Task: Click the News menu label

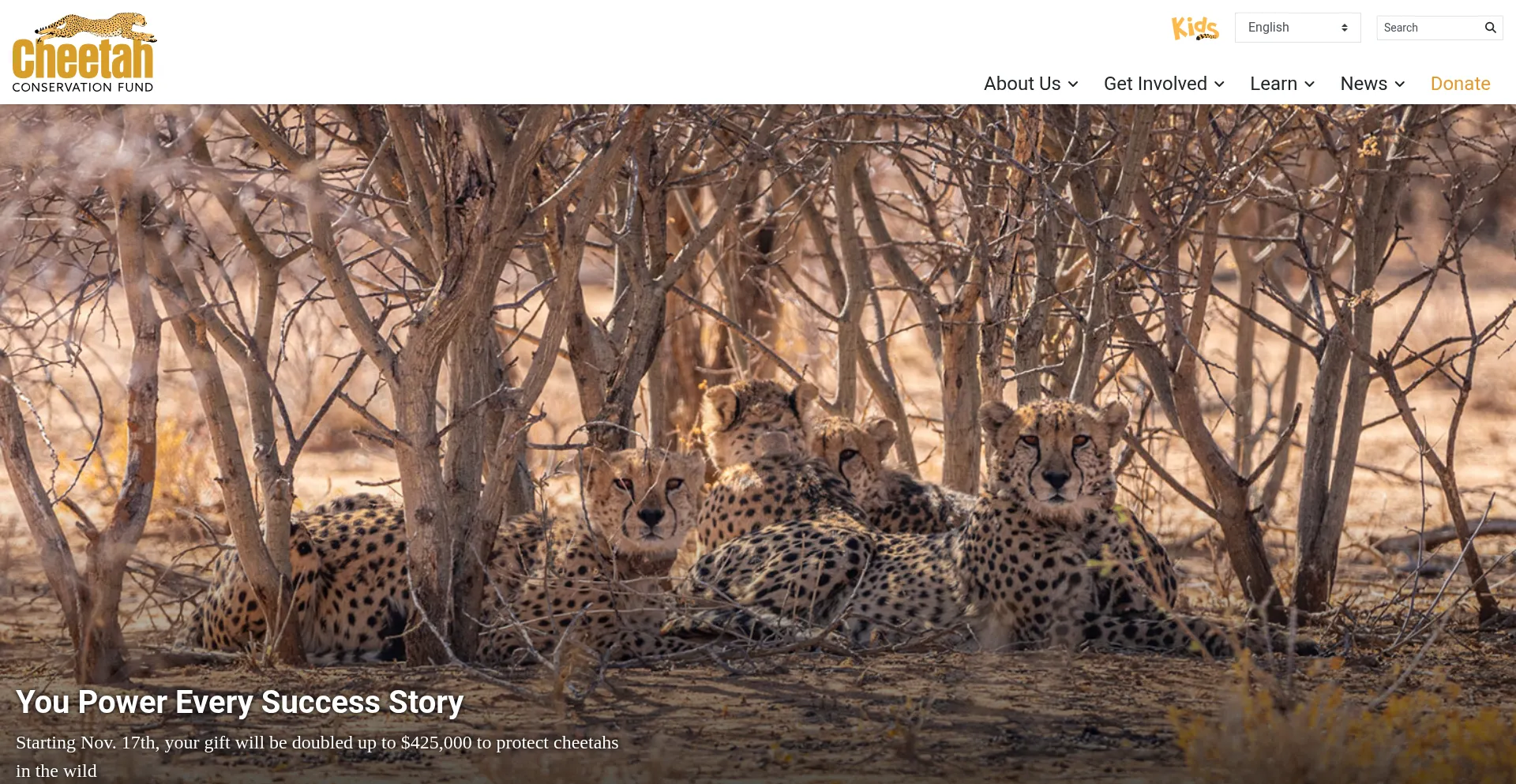Action: [x=1363, y=84]
